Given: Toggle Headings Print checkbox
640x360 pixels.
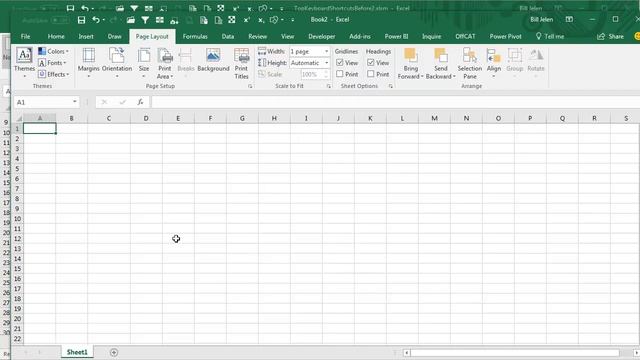Looking at the screenshot, I should pos(371,74).
